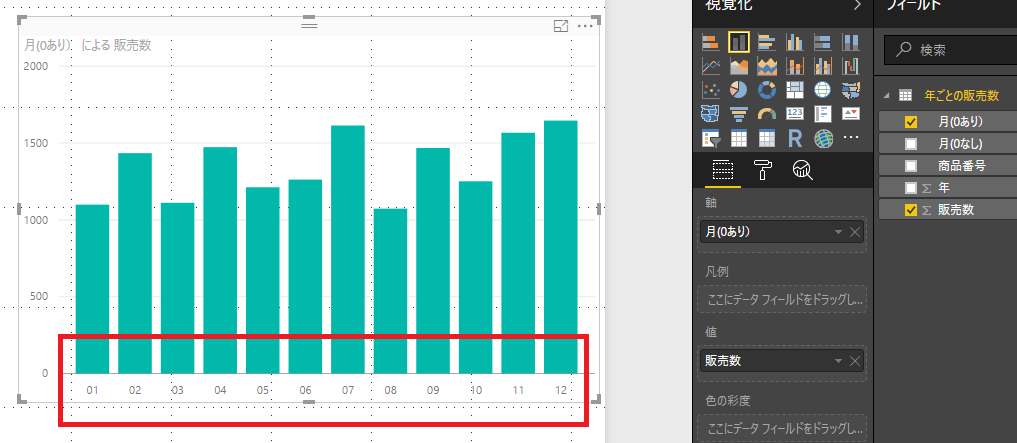Screen dimensions: 1017x443
Task: Click the chart title 月(0あり) による 販売数
Action: [88, 45]
